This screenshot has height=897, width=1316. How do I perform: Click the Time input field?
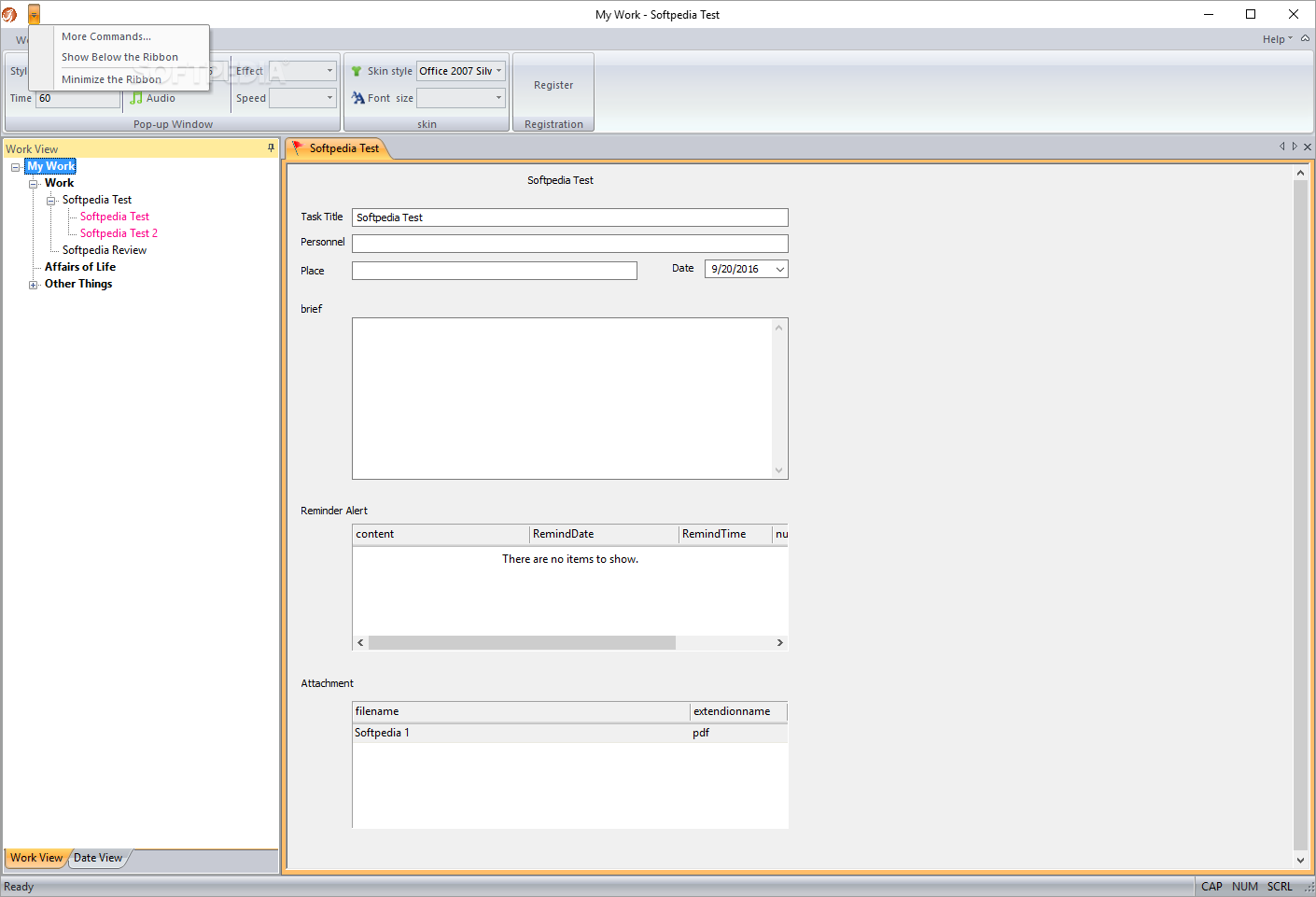click(x=77, y=98)
